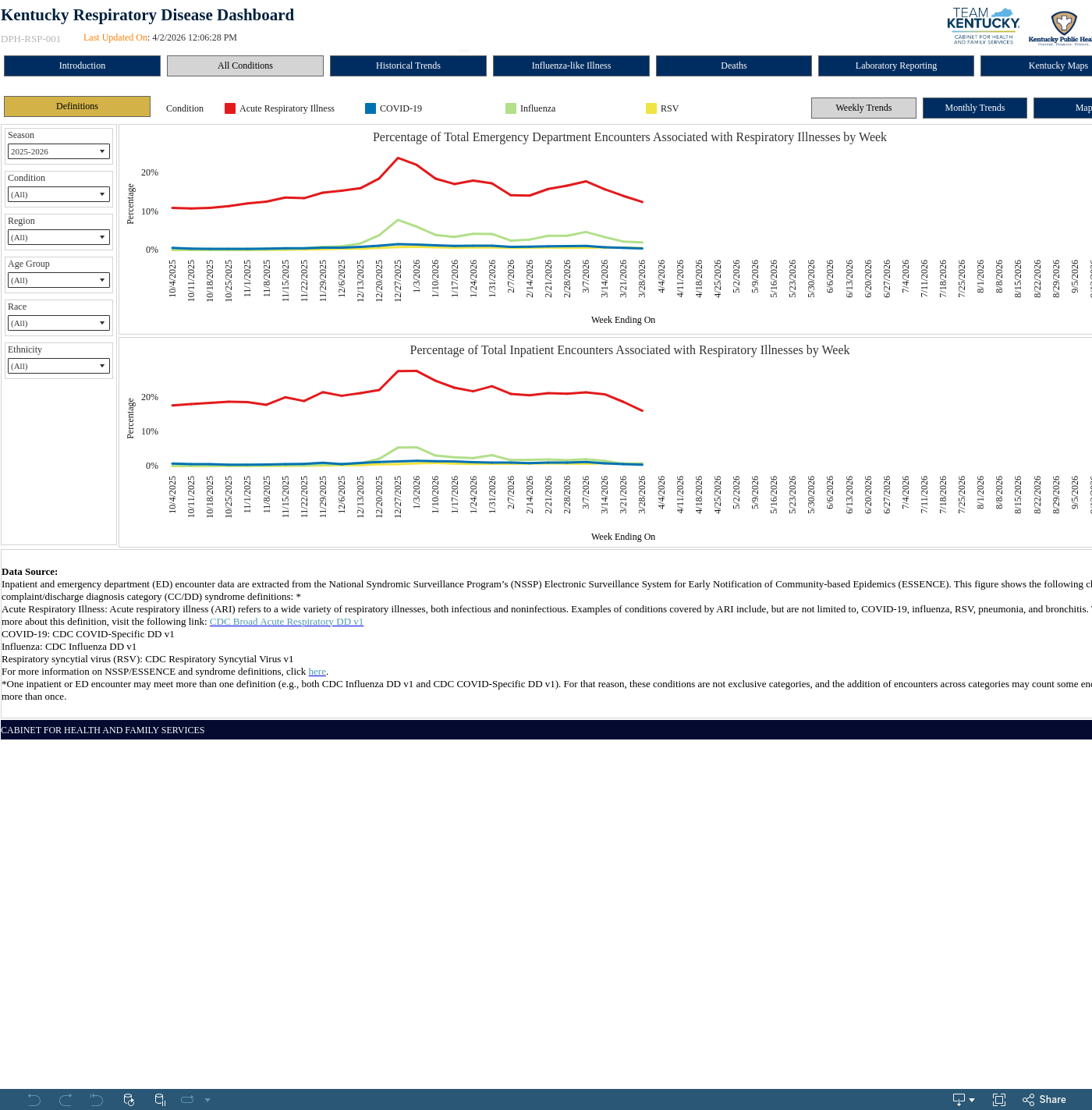Click the Undo icon in bottom toolbar
This screenshot has width=1092, height=1110.
(34, 1100)
